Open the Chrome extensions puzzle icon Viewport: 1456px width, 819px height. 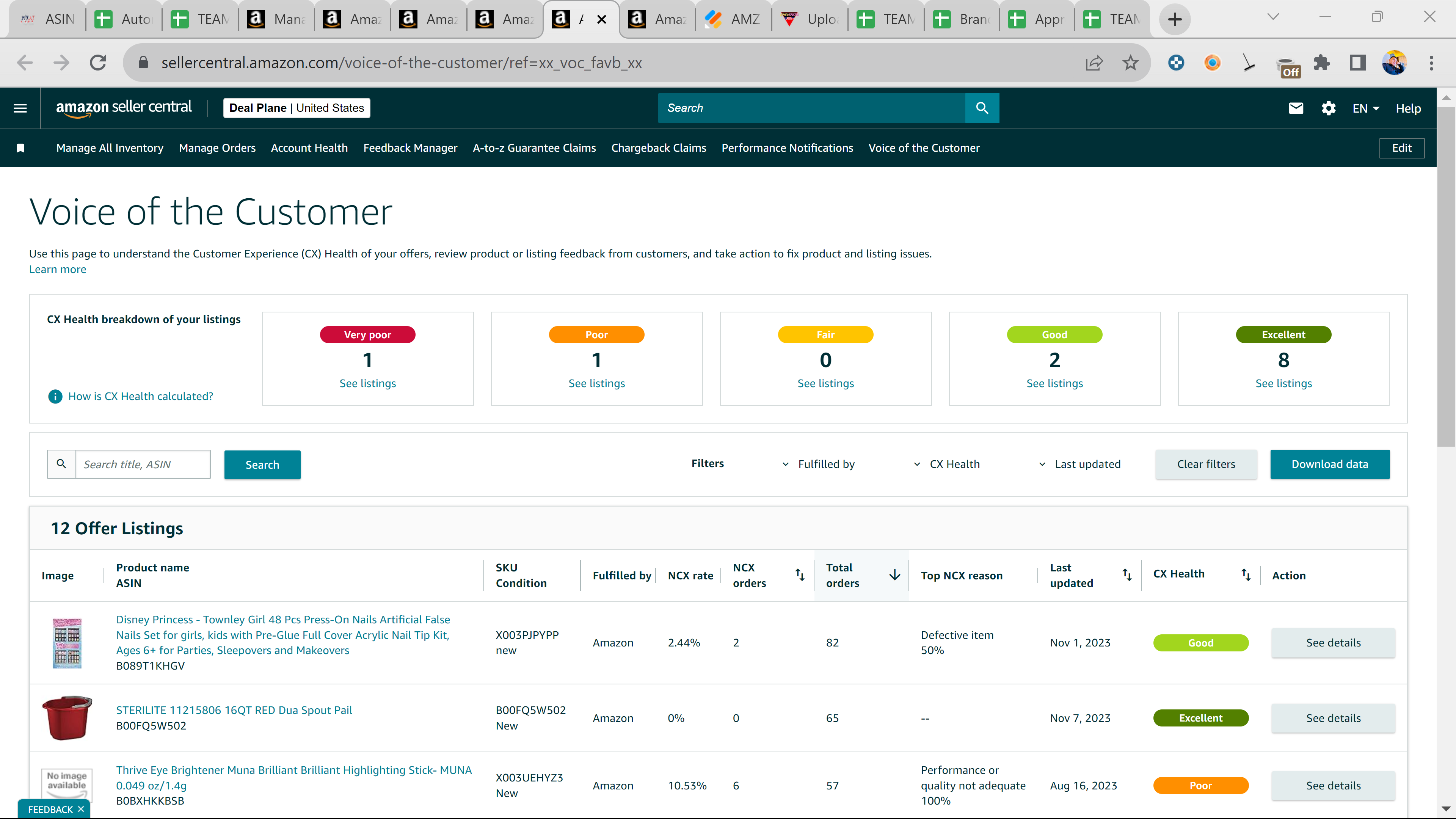(x=1321, y=63)
